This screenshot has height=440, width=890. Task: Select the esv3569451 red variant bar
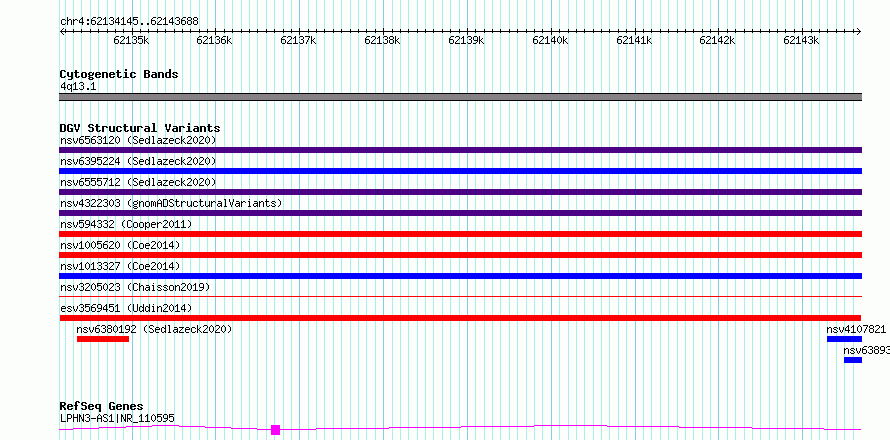point(460,318)
